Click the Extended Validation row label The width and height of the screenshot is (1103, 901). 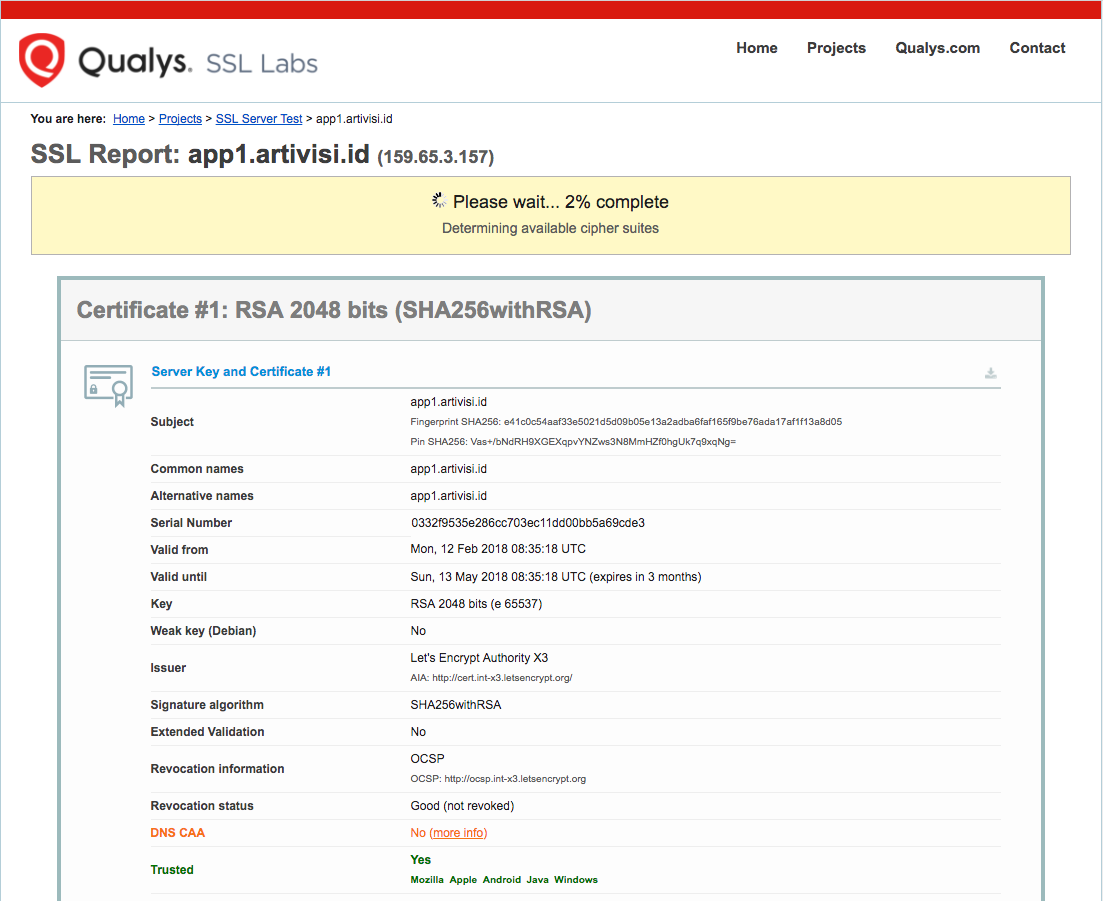click(208, 731)
